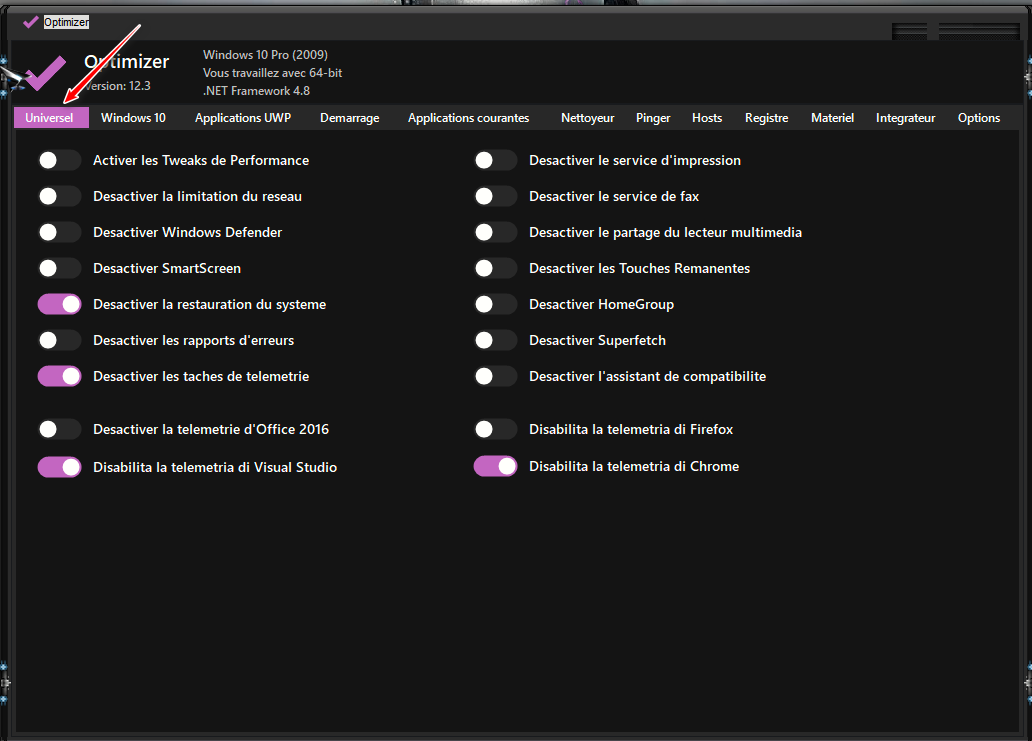This screenshot has height=741, width=1032.
Task: Click the large purple Optimizer checkmark logo
Action: [x=46, y=74]
